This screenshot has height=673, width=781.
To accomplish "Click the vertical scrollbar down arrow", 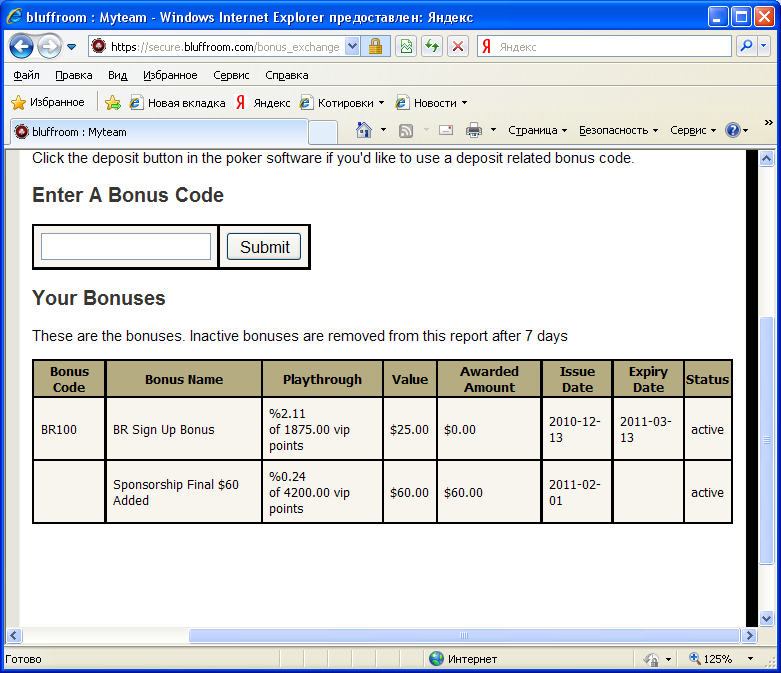I will click(x=766, y=618).
